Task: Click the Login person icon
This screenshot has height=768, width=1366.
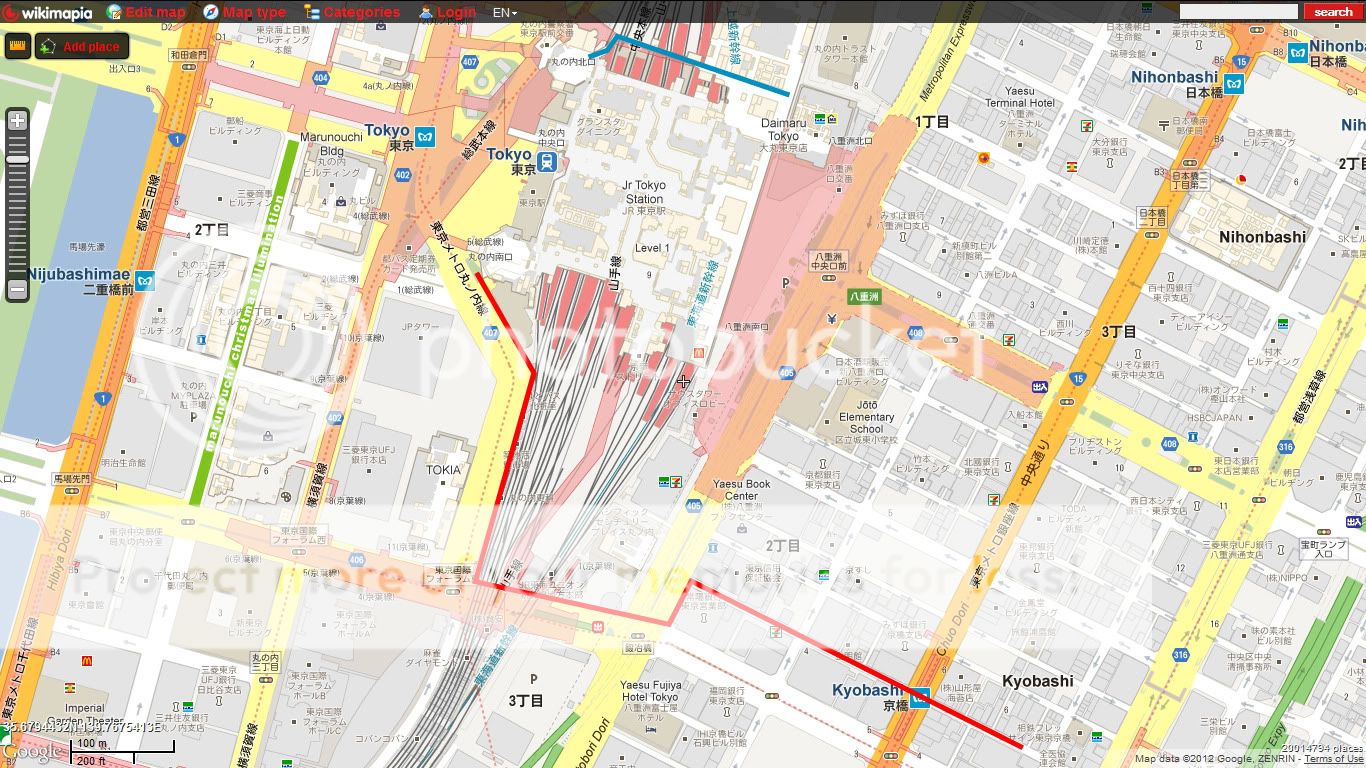Action: tap(426, 12)
